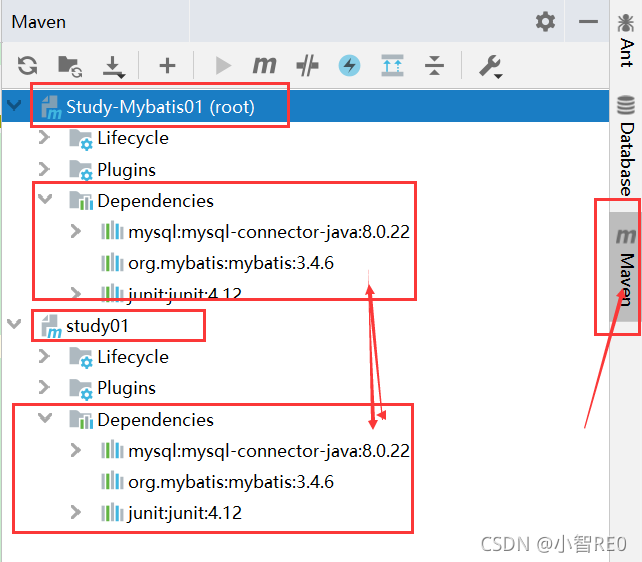Hide the Maven tool window
The image size is (642, 562).
(x=588, y=21)
